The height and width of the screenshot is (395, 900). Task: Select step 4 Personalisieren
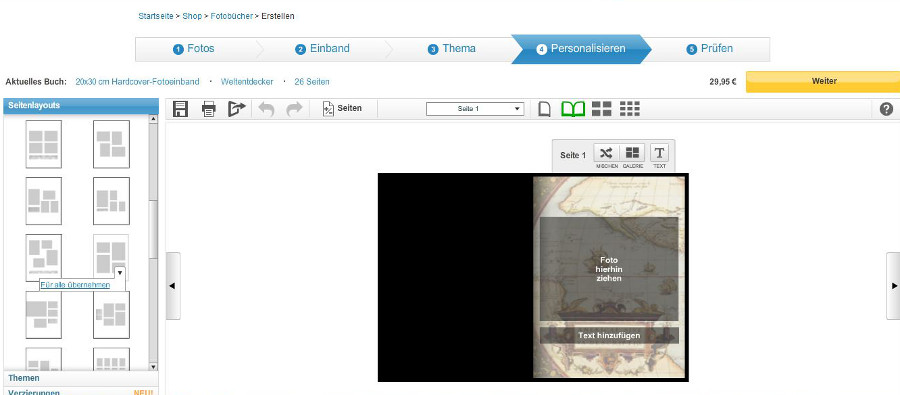(x=581, y=49)
